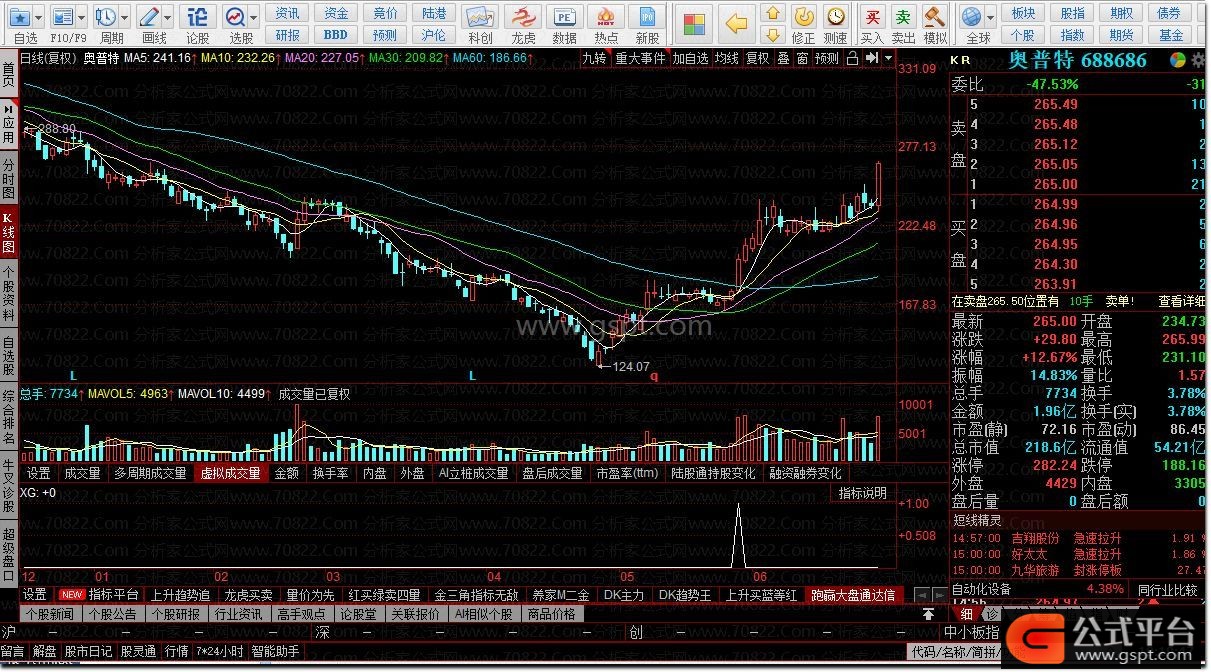Image resolution: width=1211 pixels, height=672 pixels.
Task: Switch to 成交量 indicator tab
Action: click(82, 473)
